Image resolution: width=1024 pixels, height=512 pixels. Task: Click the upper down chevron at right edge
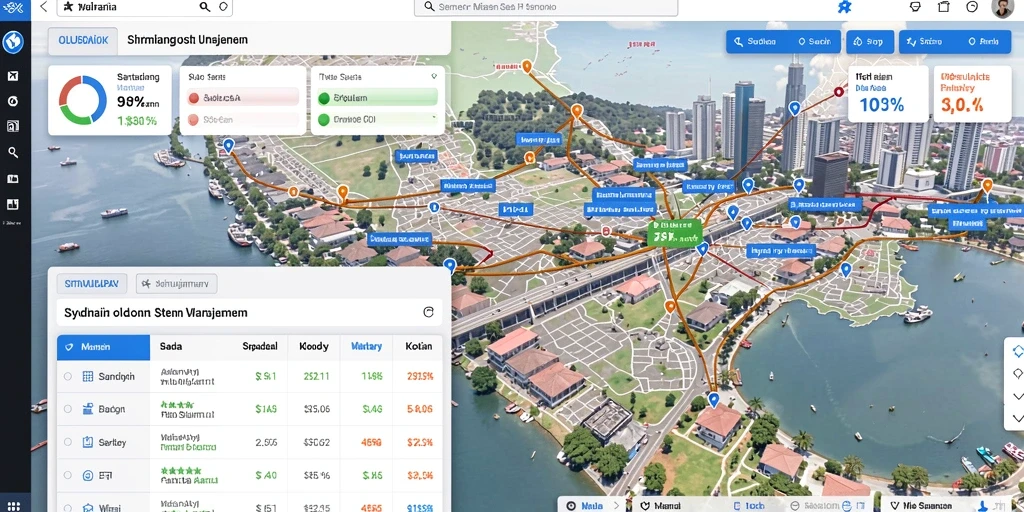[1017, 396]
